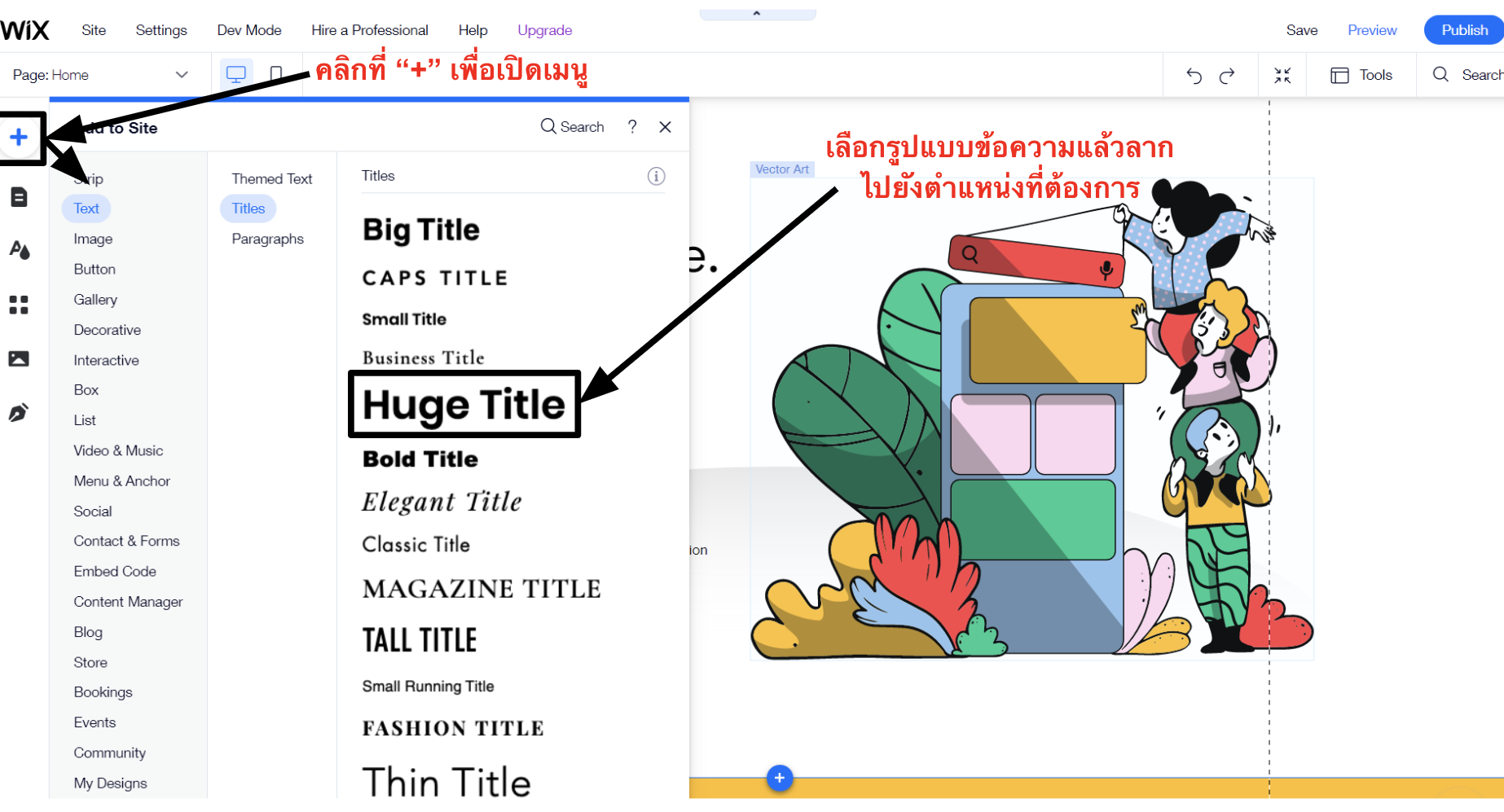
Task: Click the blue Publish button
Action: point(1464,30)
